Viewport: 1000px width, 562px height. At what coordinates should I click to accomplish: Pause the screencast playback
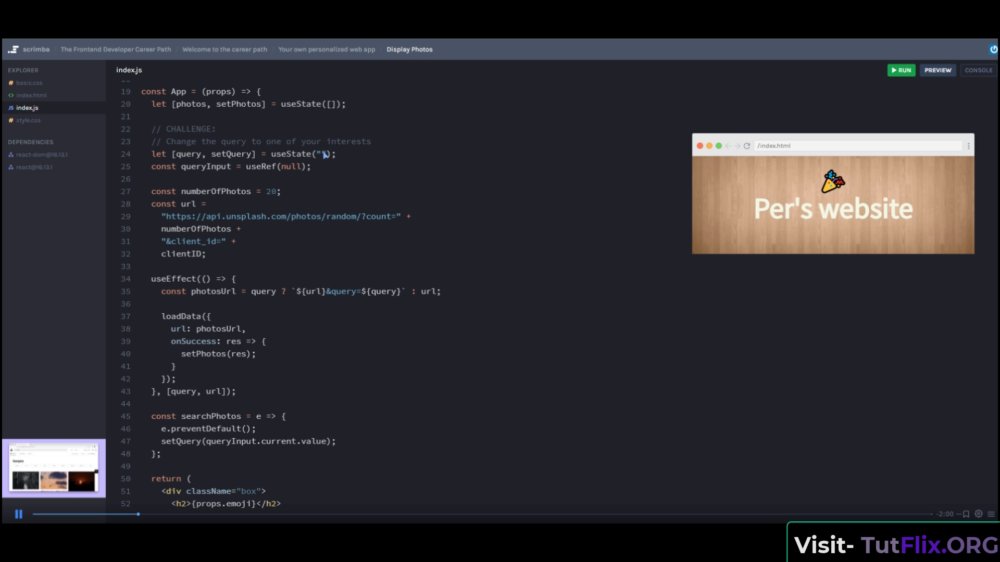click(18, 514)
